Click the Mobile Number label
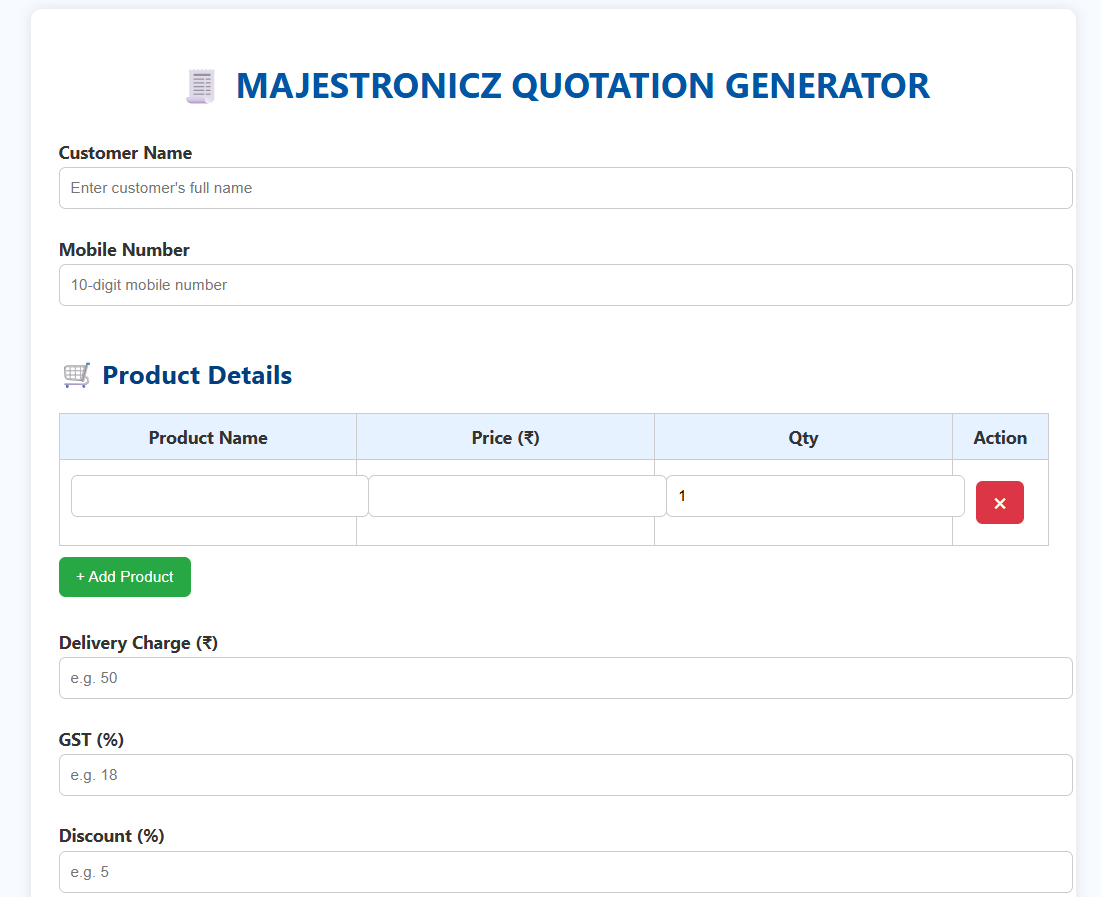The height and width of the screenshot is (897, 1101). pos(124,249)
